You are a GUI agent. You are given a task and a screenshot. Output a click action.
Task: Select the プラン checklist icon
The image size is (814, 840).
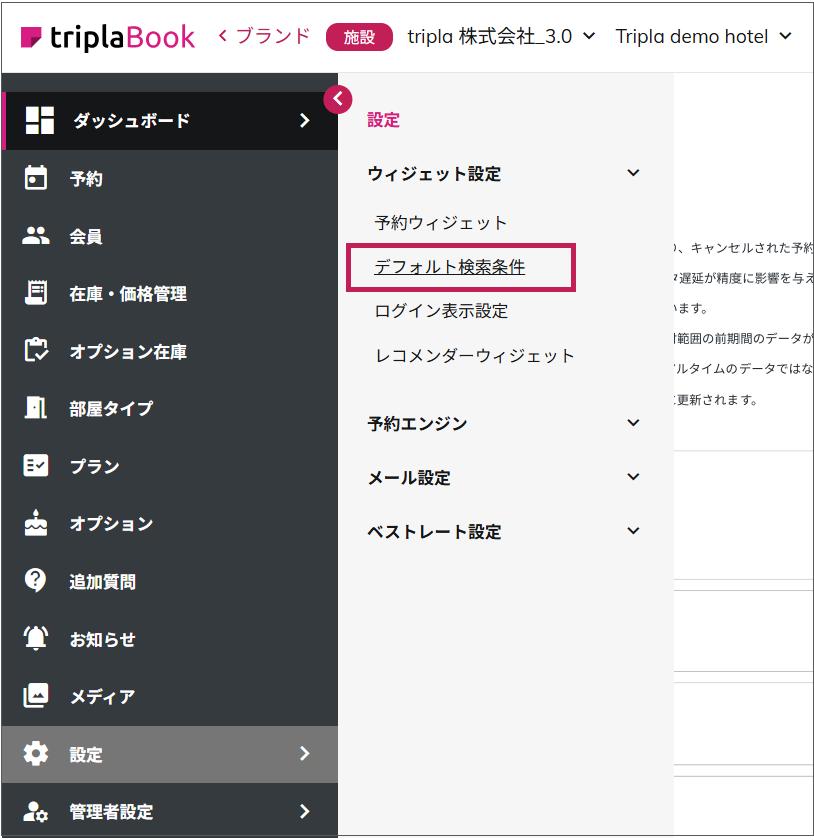(36, 466)
